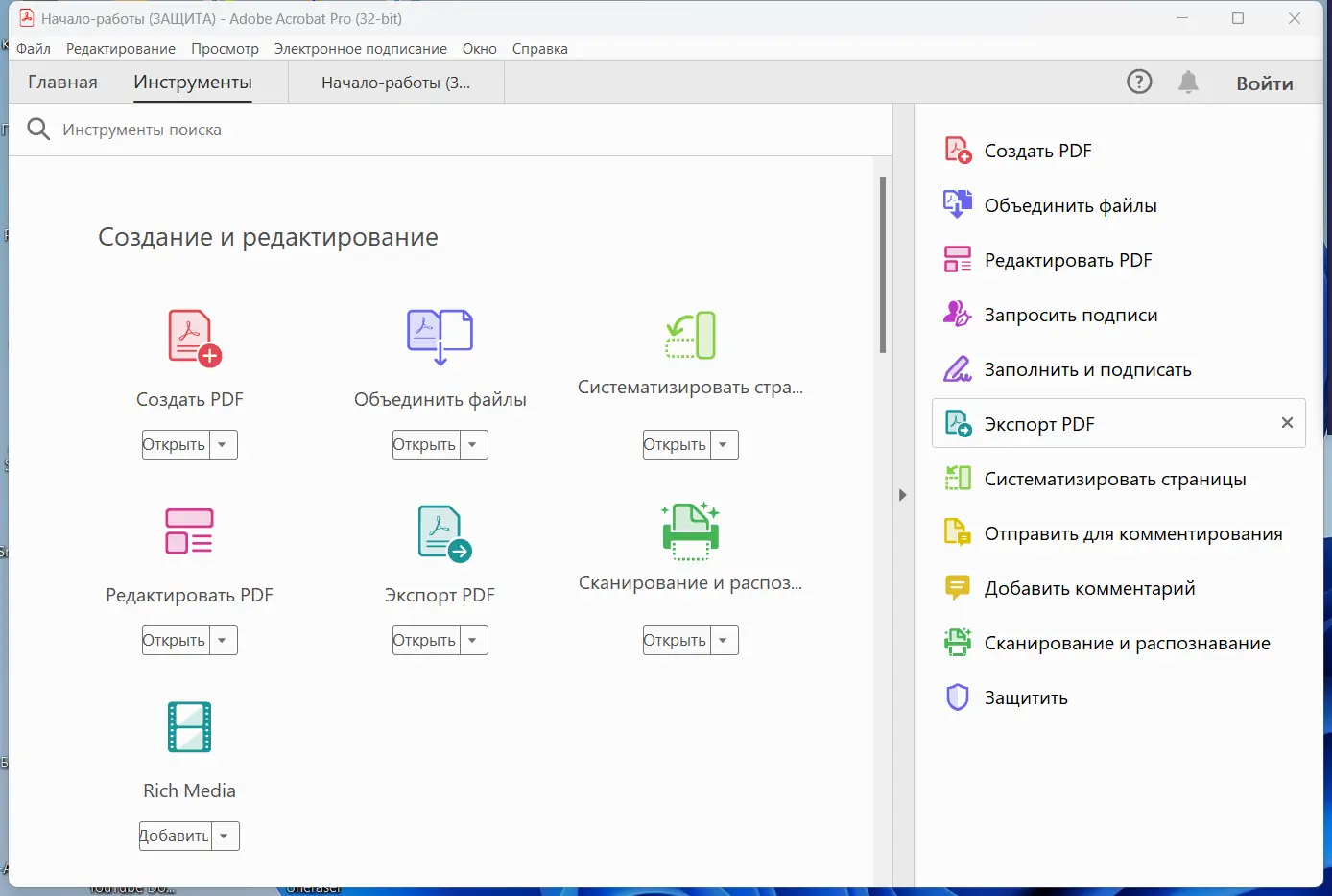Expand the Открыть dropdown under Экспорт PDF
The height and width of the screenshot is (896, 1332).
coord(473,640)
